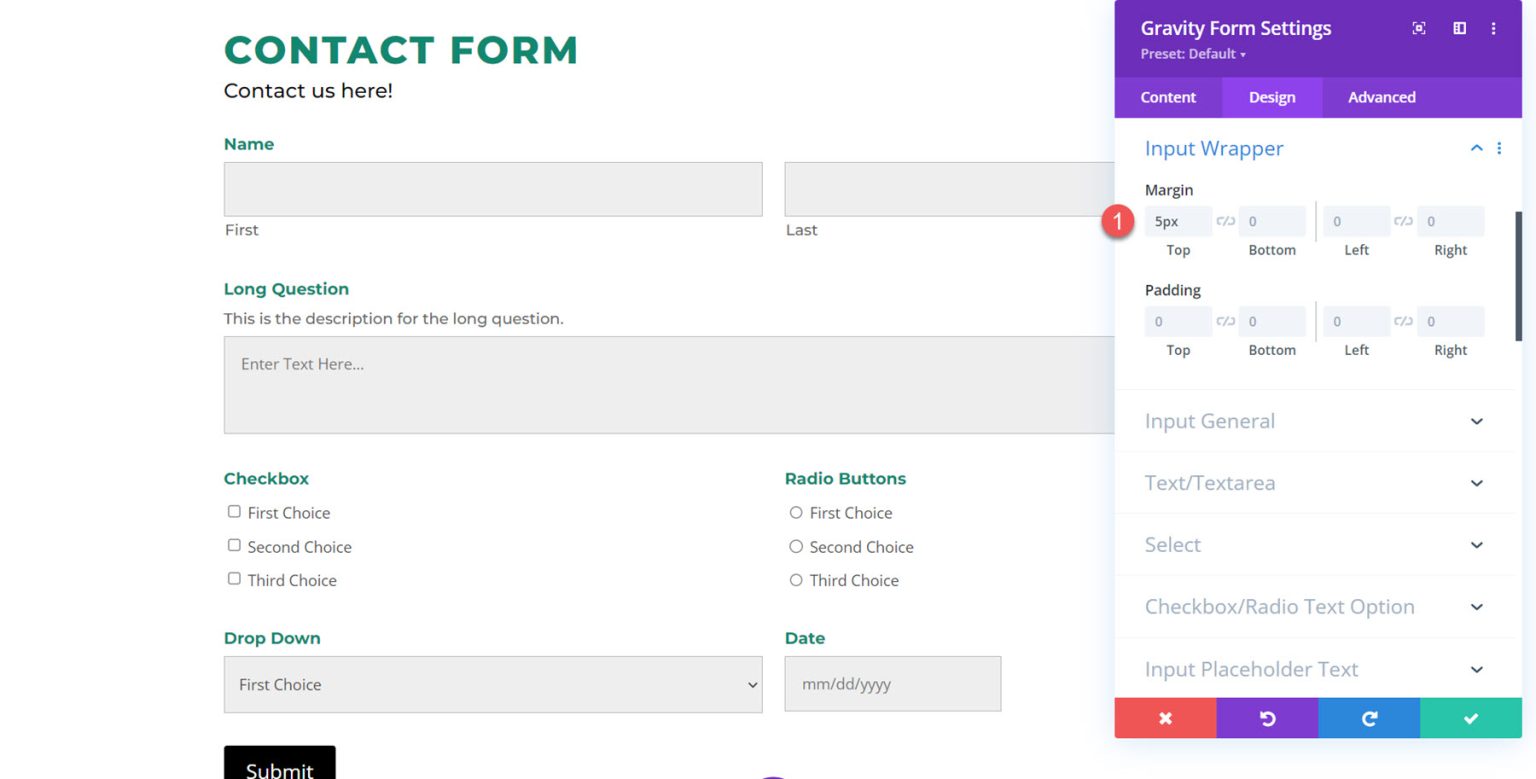
Task: Snap the settings panel to the side
Action: click(1458, 28)
